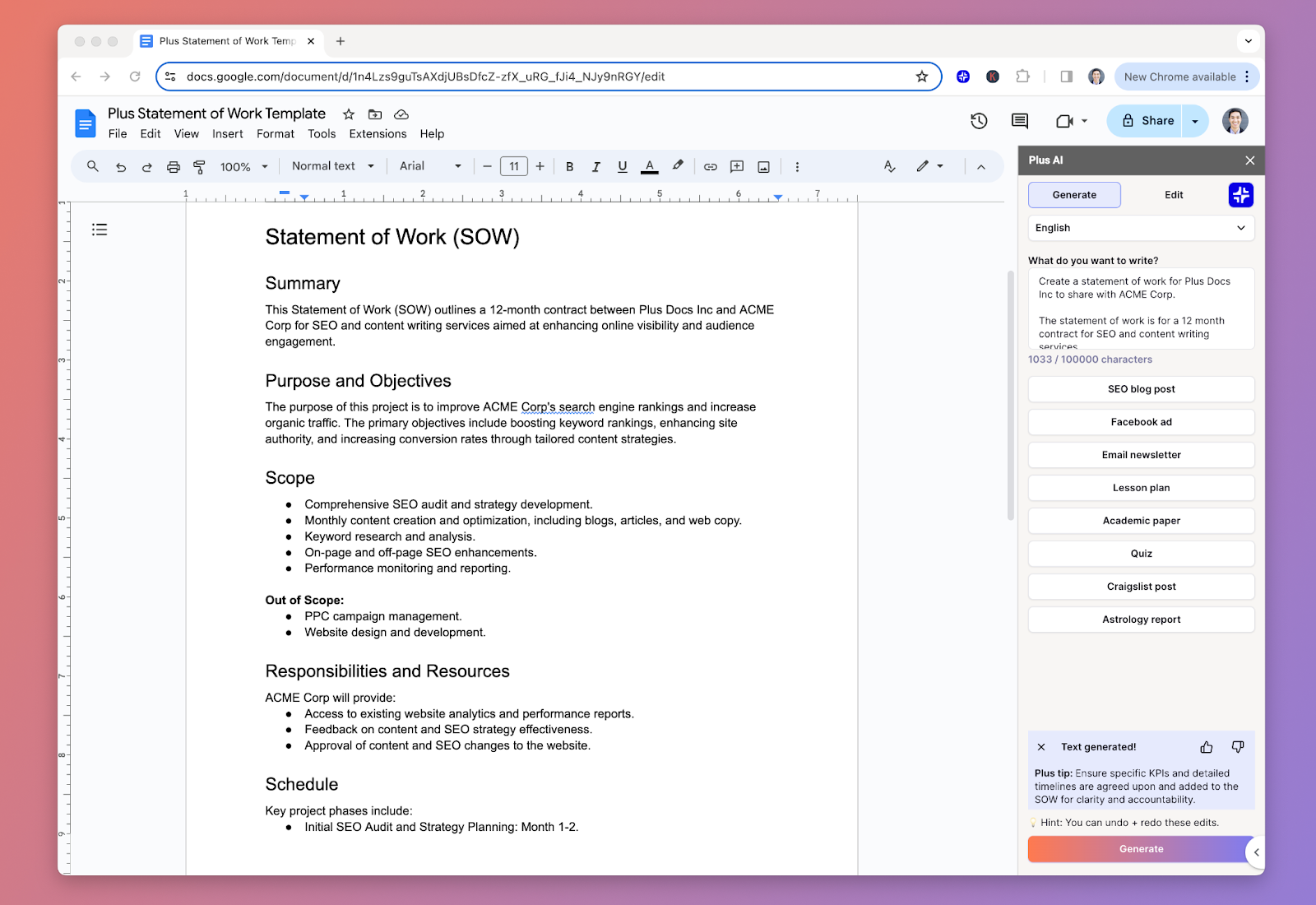Viewport: 1316px width, 905px height.
Task: Open the Help menu
Action: (x=432, y=134)
